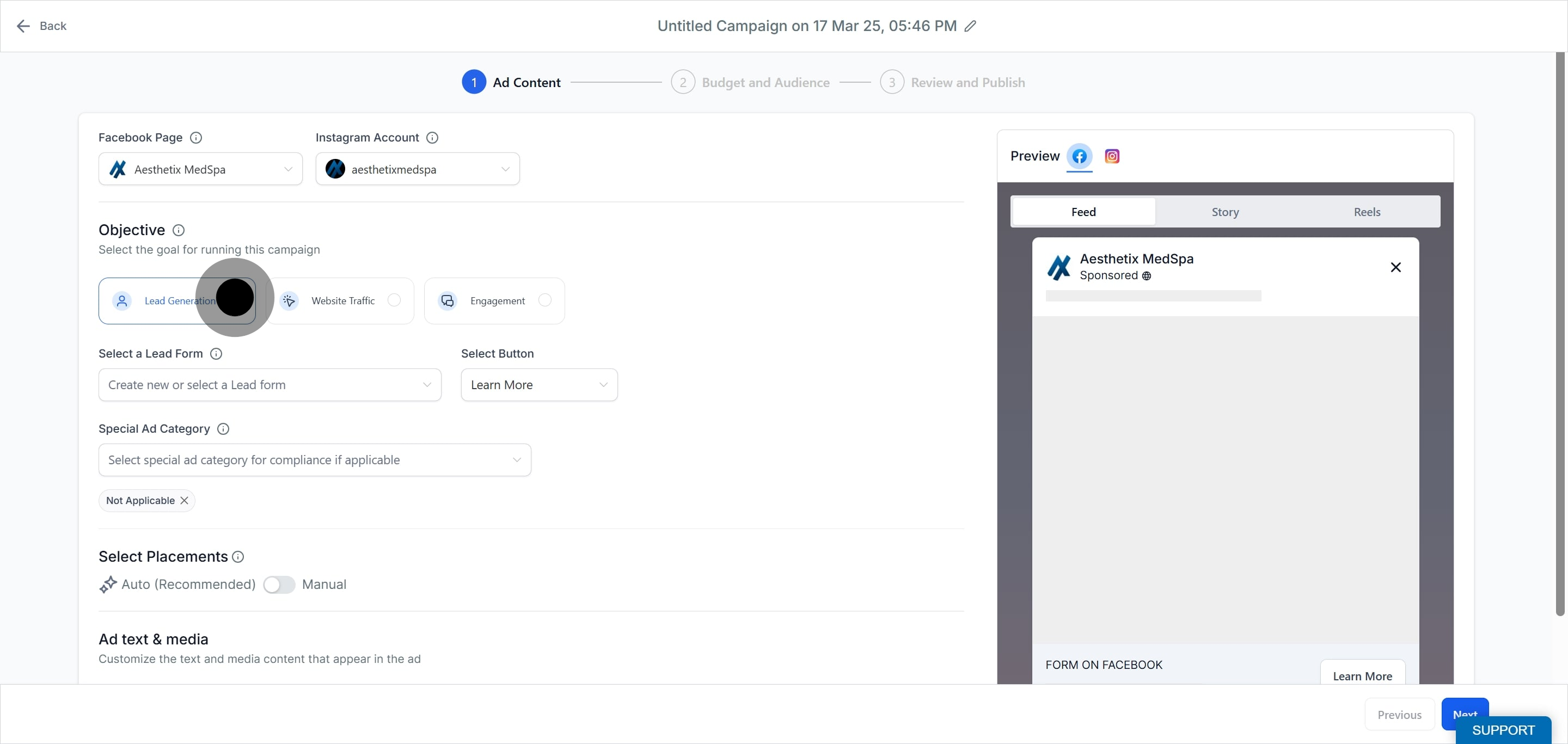Select the Website Traffic objective radio

pyautogui.click(x=394, y=300)
